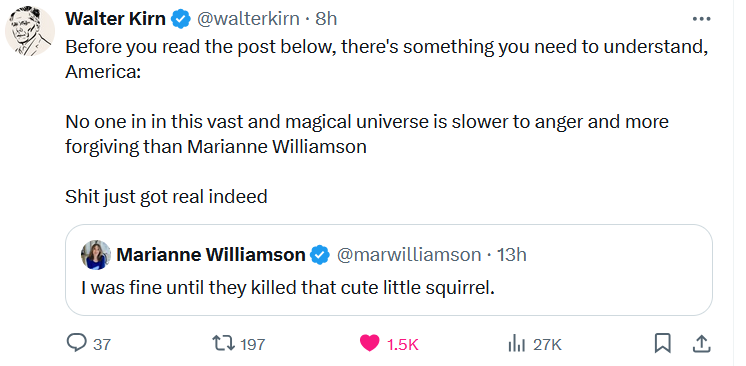Click Marianne Williamson's small avatar
The height and width of the screenshot is (366, 746).
click(x=96, y=255)
